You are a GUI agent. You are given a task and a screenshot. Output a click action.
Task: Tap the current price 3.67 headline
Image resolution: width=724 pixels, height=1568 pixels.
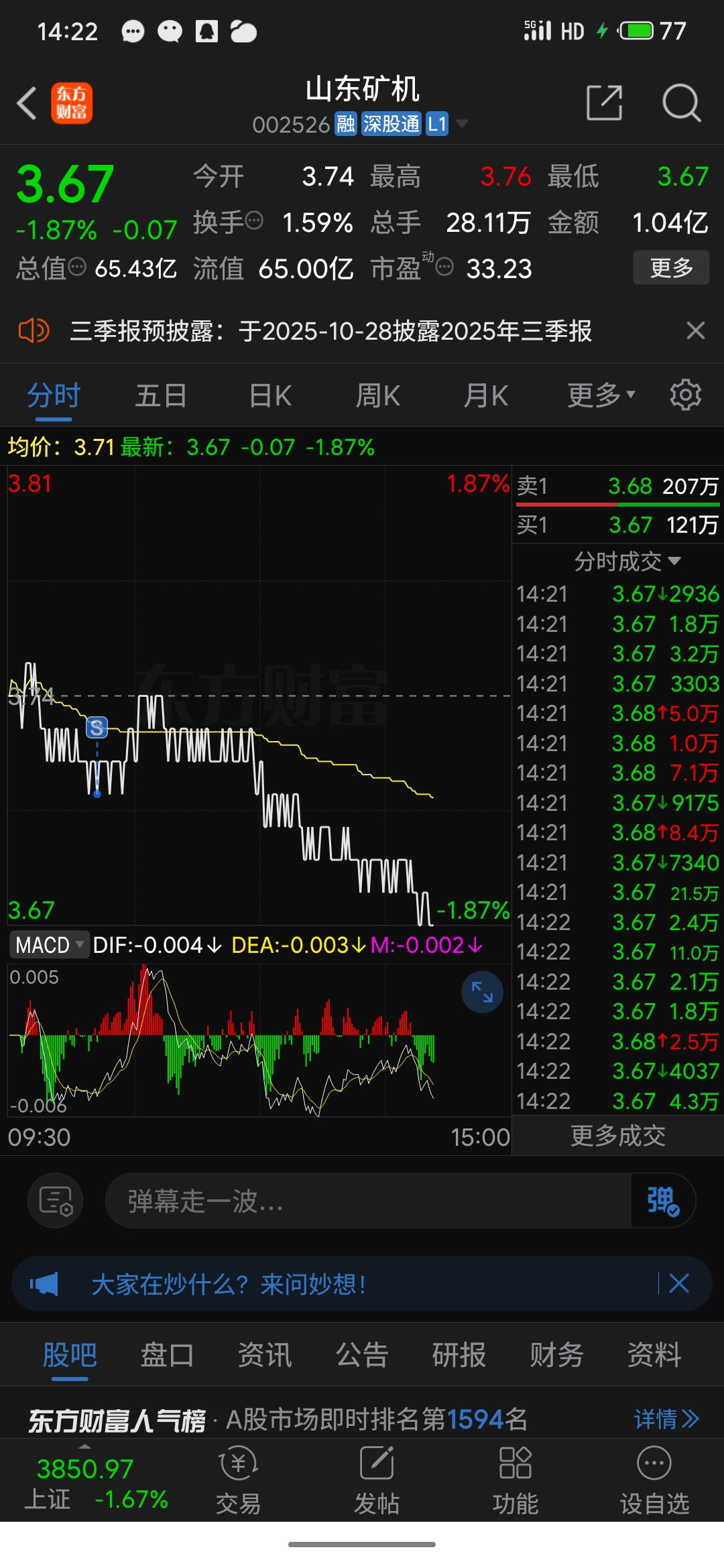(65, 184)
